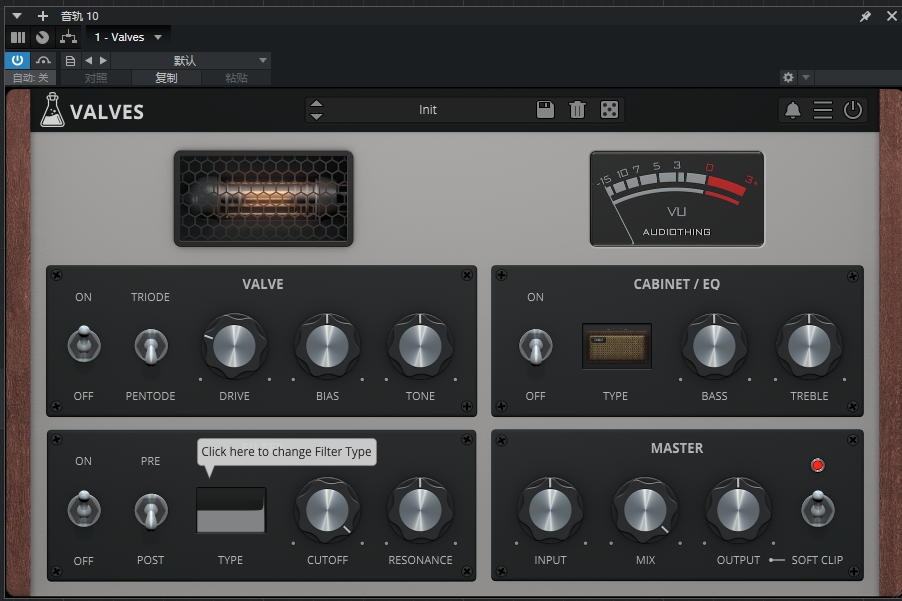The image size is (902, 601).
Task: Click the Resonance knob
Action: [x=420, y=511]
